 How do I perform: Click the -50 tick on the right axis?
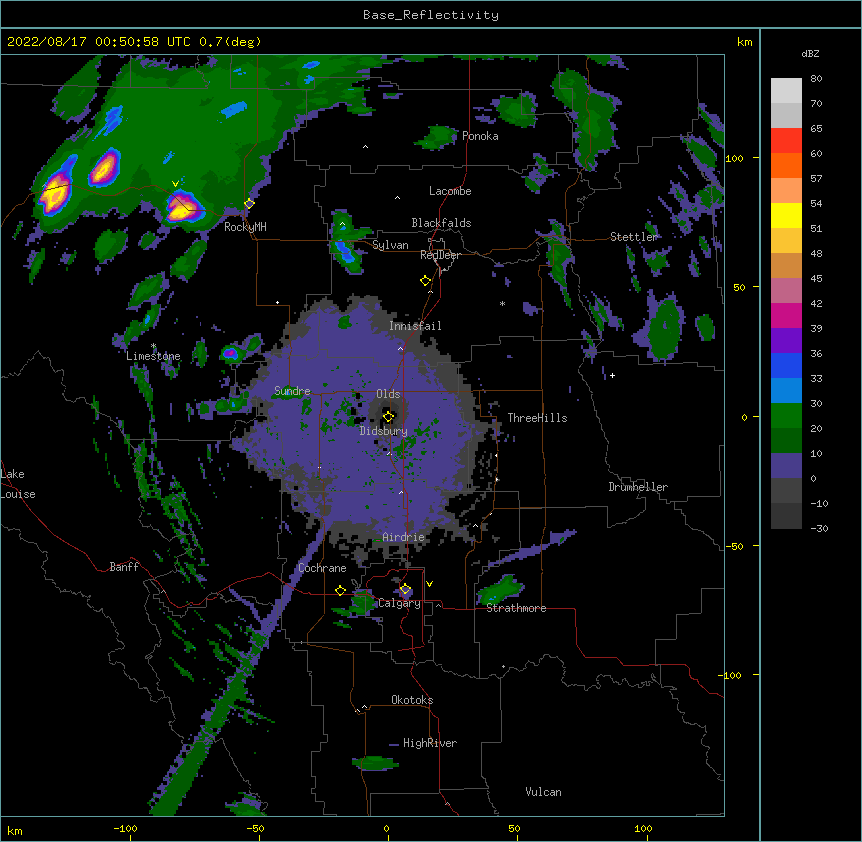734,546
